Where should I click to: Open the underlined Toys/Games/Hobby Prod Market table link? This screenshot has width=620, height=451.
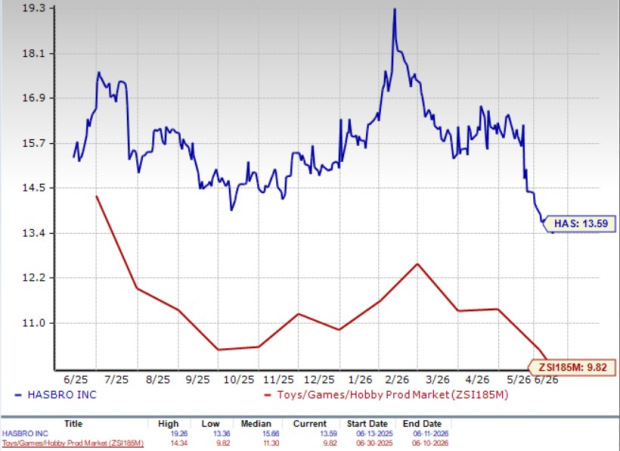(73, 443)
